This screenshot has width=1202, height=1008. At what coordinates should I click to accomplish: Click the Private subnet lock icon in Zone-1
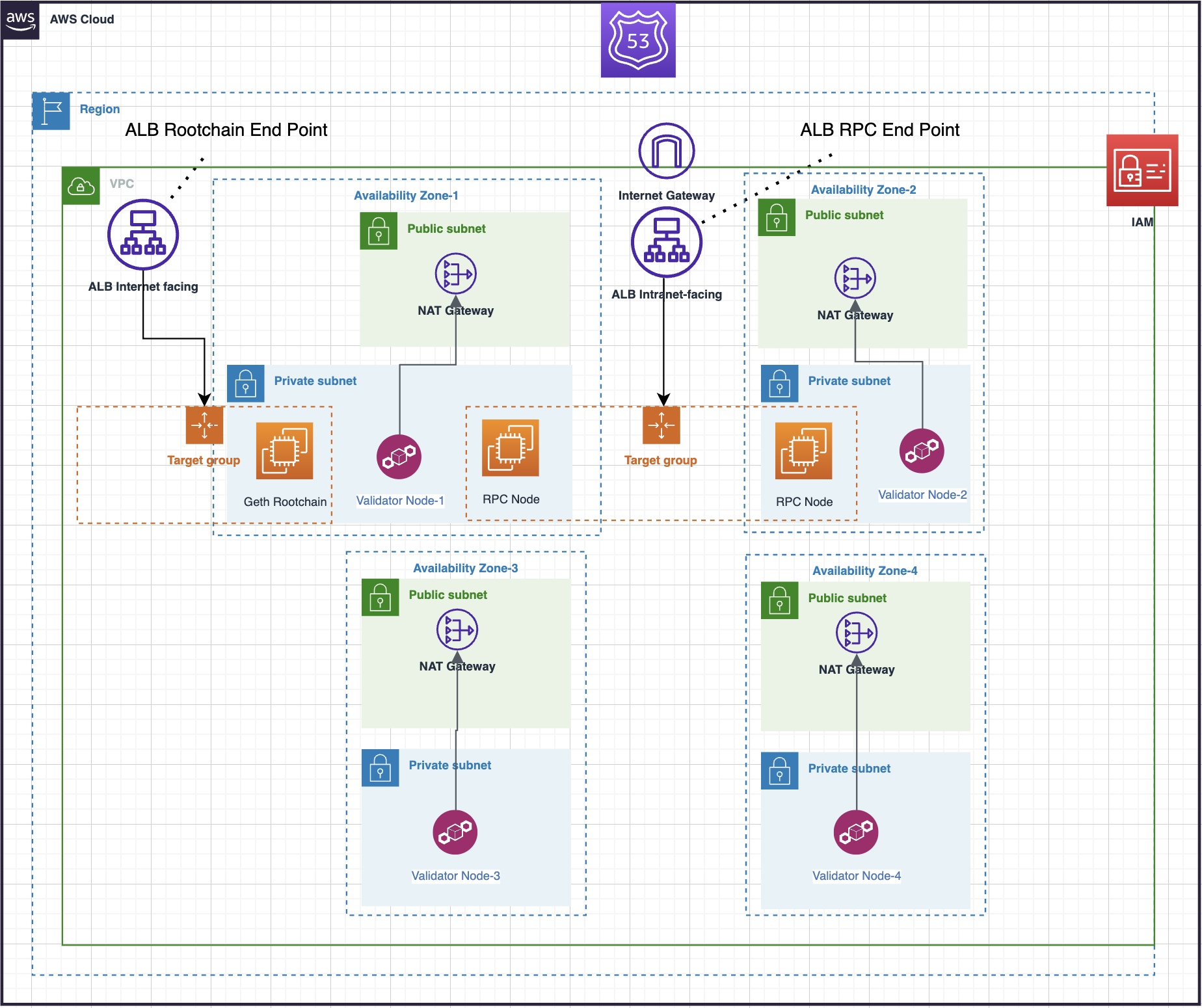tap(246, 383)
